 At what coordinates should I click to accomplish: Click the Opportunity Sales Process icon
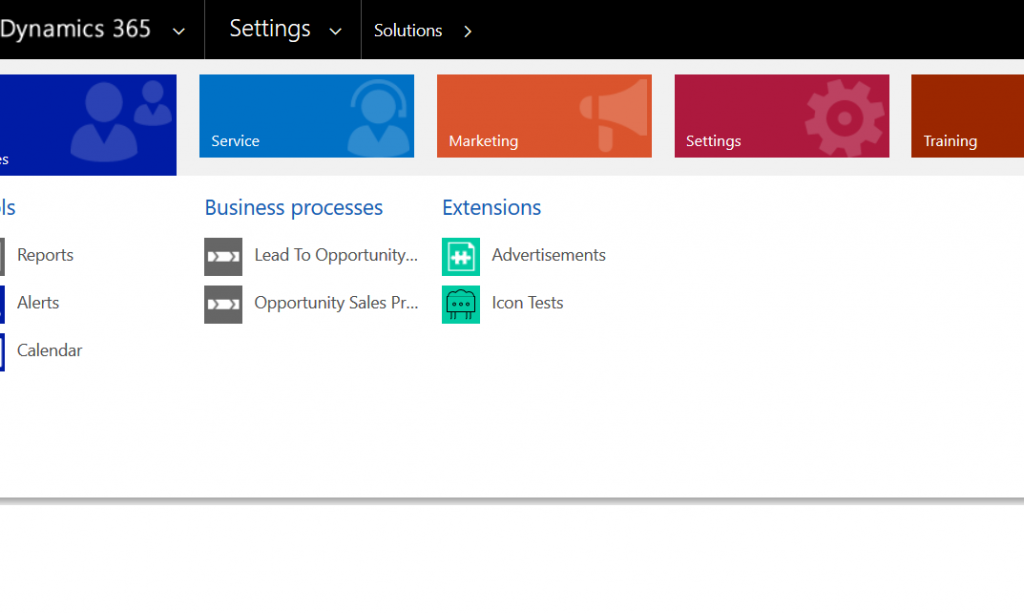[x=223, y=304]
